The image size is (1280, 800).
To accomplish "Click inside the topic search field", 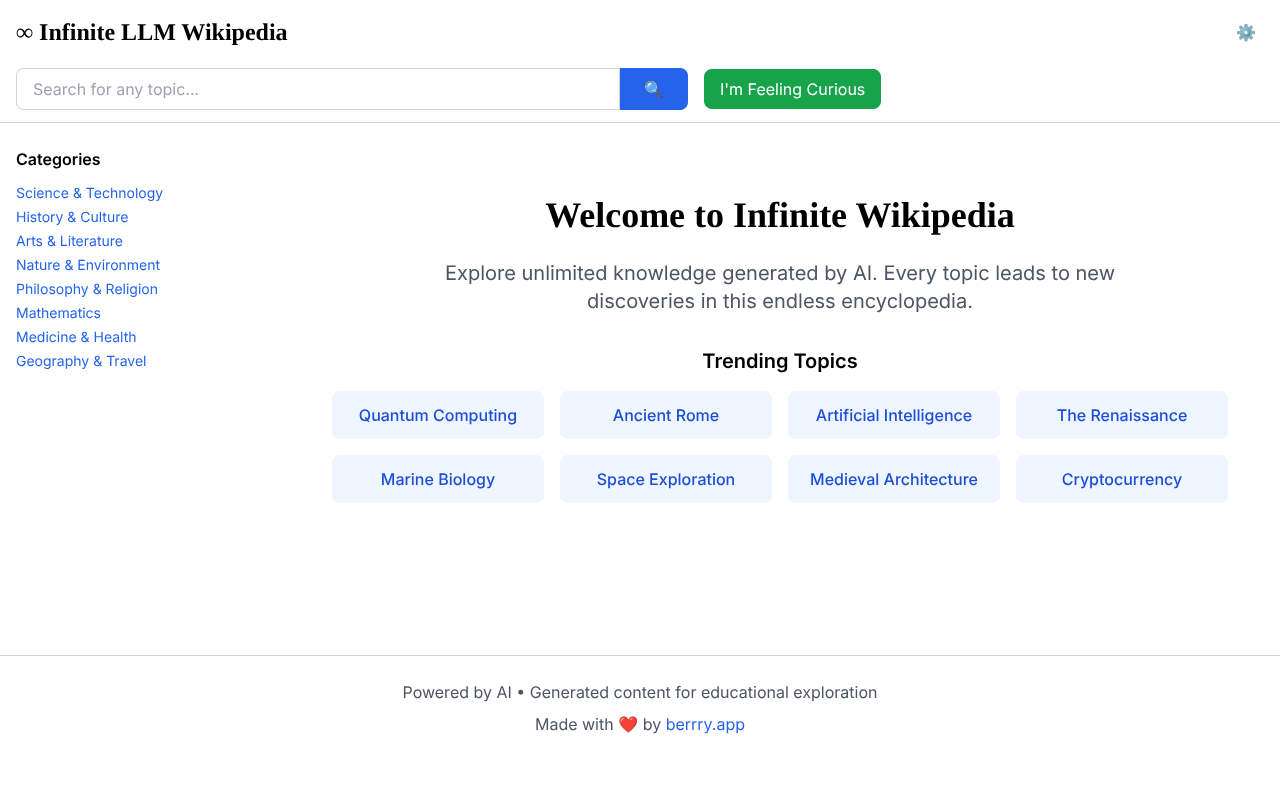I will coord(318,89).
